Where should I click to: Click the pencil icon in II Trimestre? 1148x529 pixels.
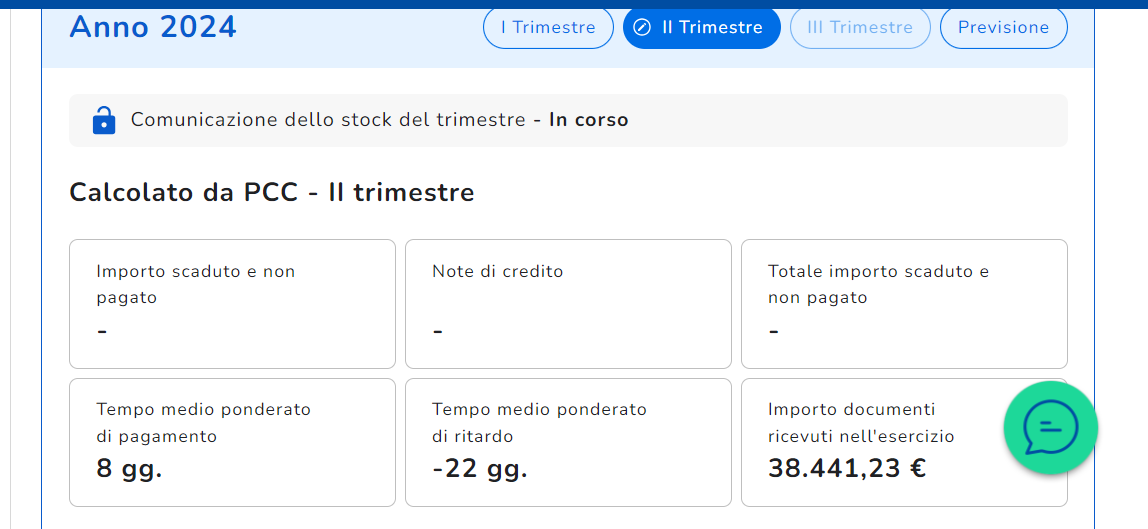coord(643,28)
